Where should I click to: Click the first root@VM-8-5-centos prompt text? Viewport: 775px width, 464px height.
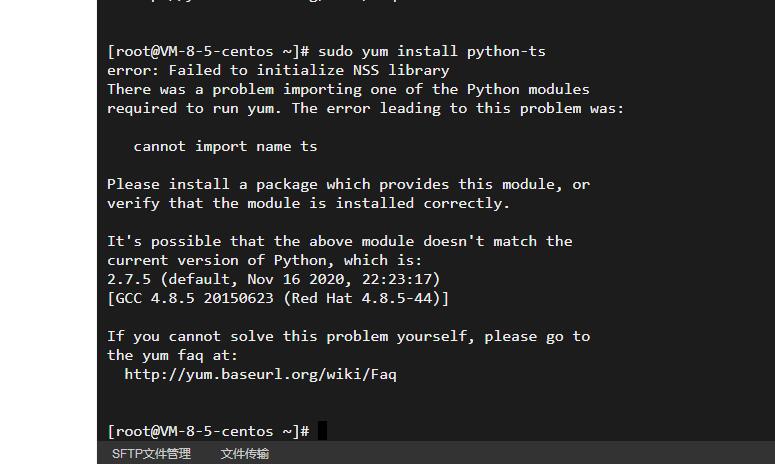[208, 51]
